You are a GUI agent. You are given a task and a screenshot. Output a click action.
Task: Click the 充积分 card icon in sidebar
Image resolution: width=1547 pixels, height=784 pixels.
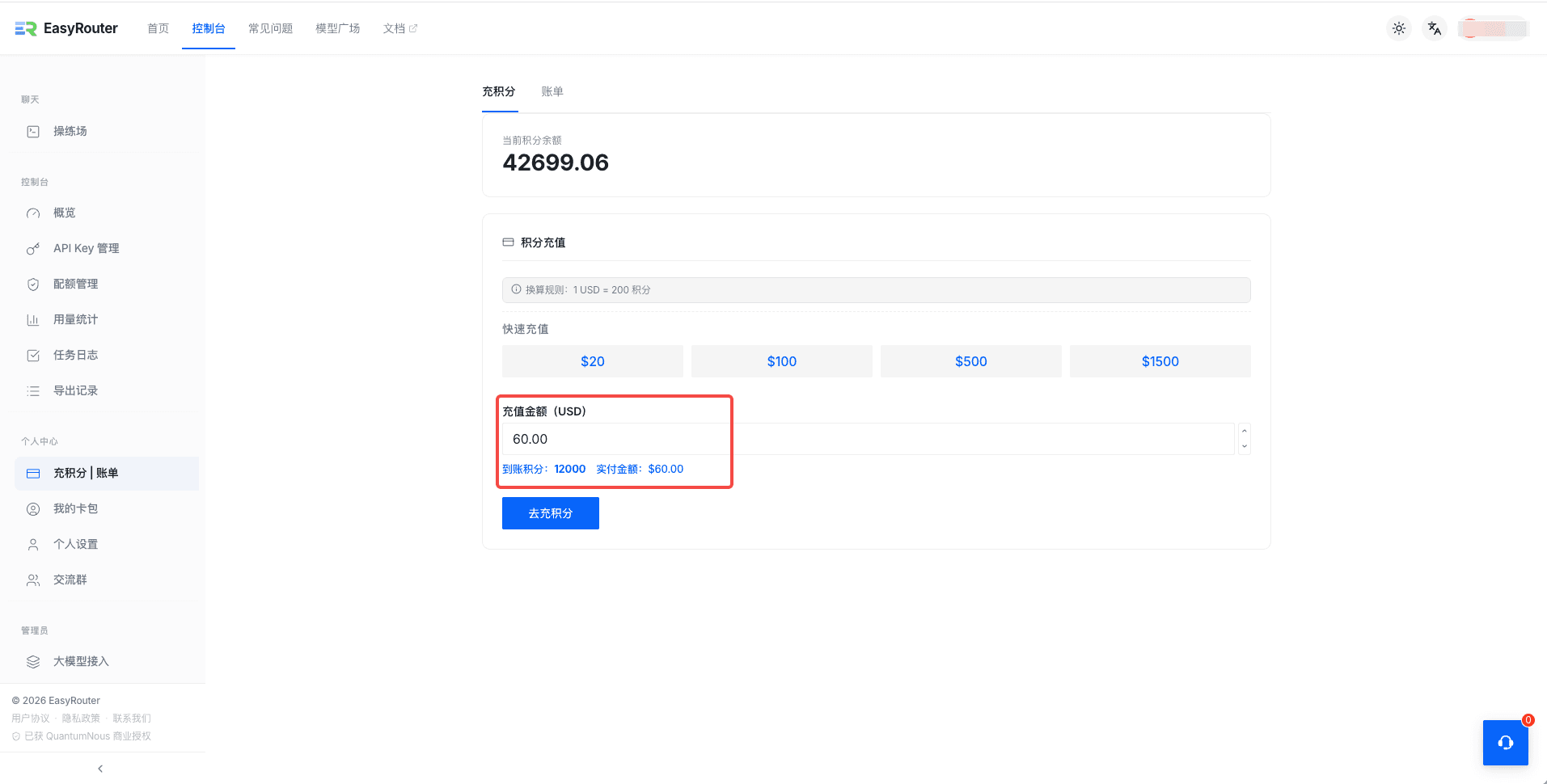pyautogui.click(x=33, y=474)
